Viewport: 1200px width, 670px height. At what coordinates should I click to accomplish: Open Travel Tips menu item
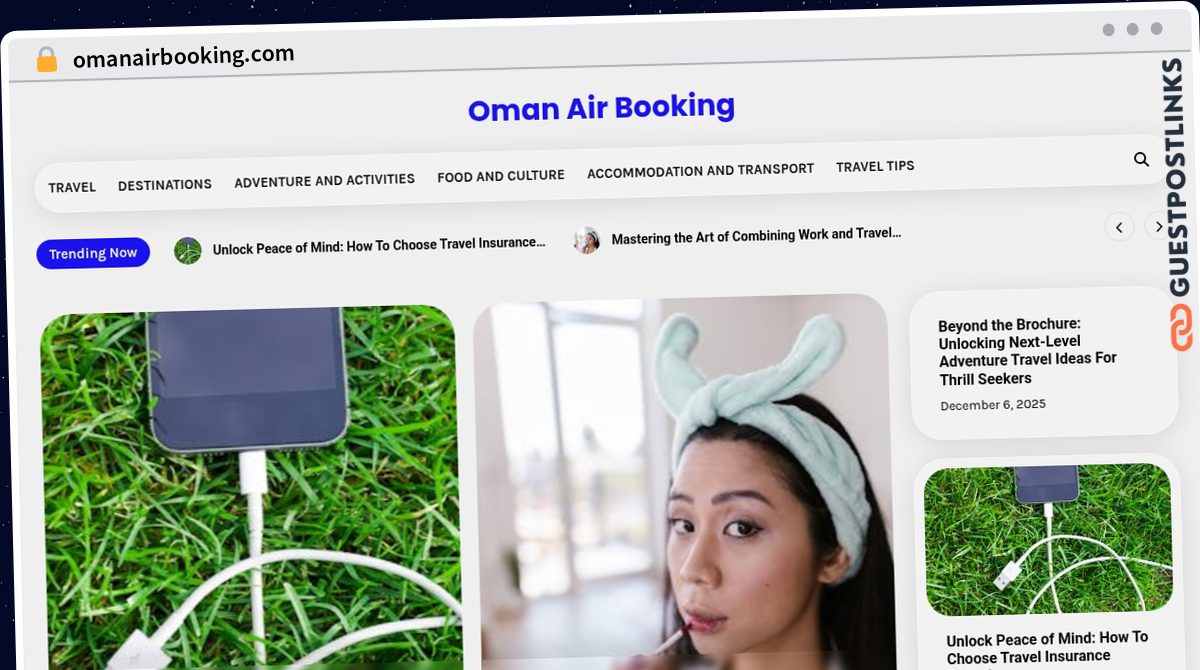tap(875, 166)
